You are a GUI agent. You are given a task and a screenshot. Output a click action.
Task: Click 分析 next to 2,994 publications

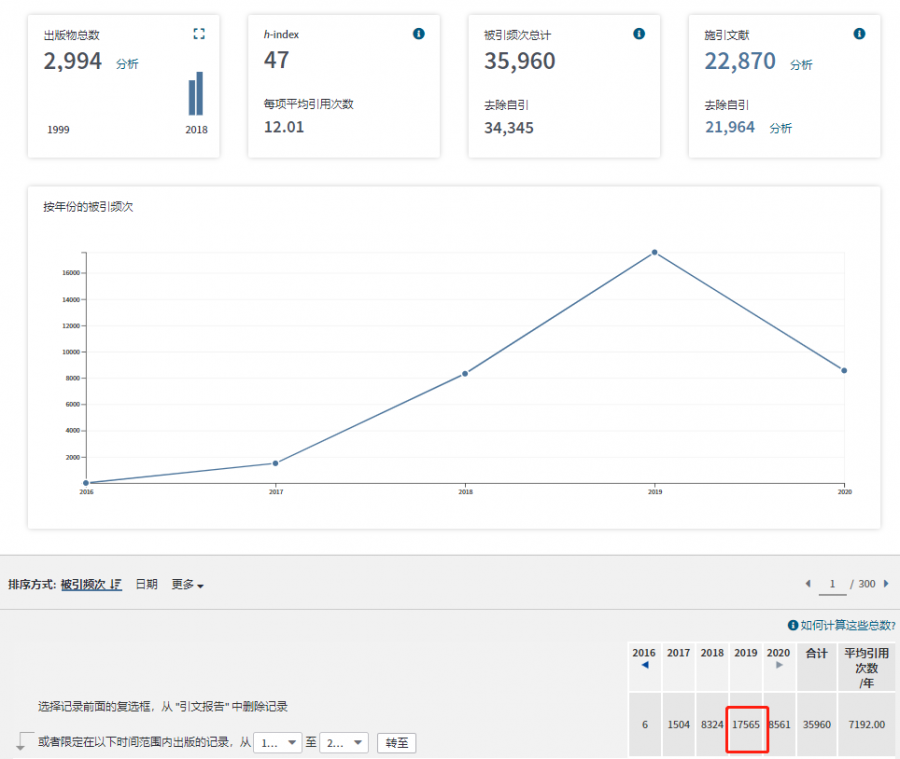click(127, 64)
